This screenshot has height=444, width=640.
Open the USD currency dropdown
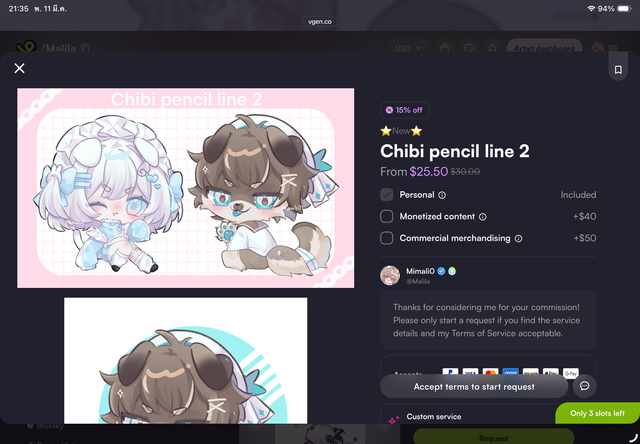click(408, 48)
